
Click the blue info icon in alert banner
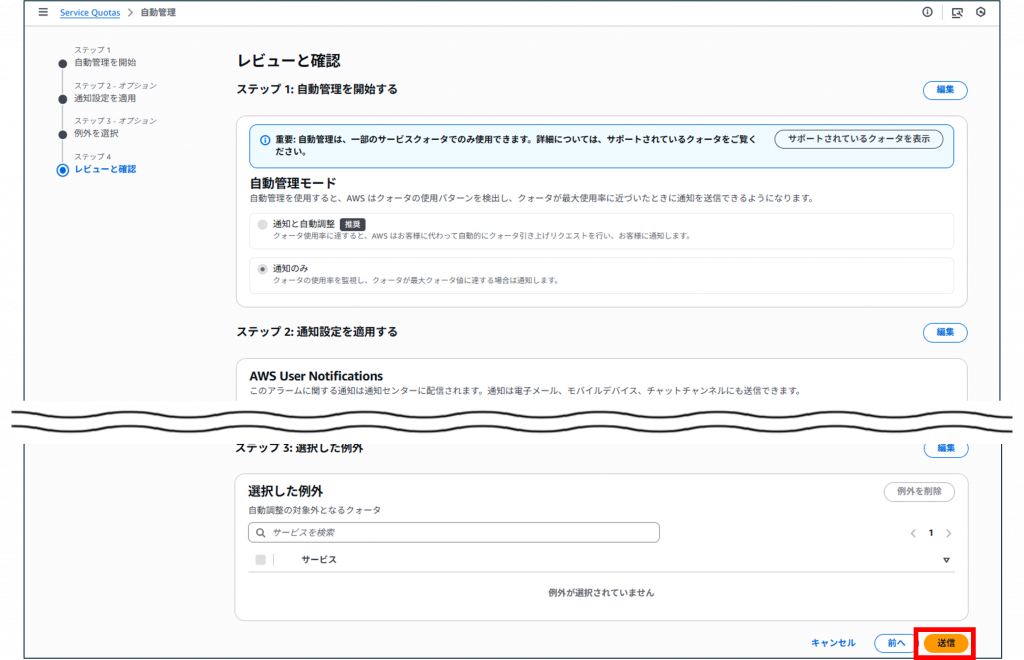[264, 141]
